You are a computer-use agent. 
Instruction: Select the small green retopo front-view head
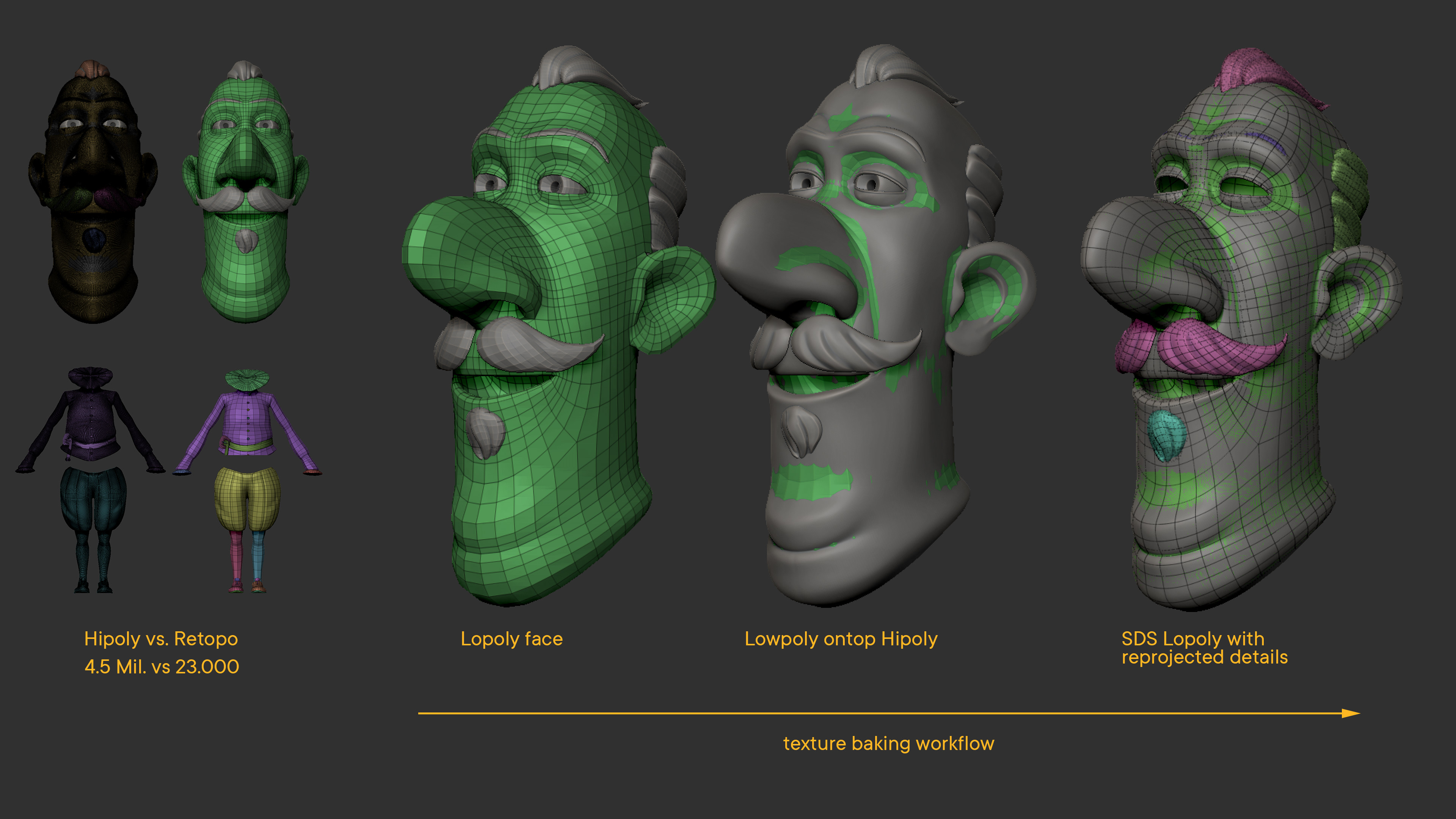[246, 169]
